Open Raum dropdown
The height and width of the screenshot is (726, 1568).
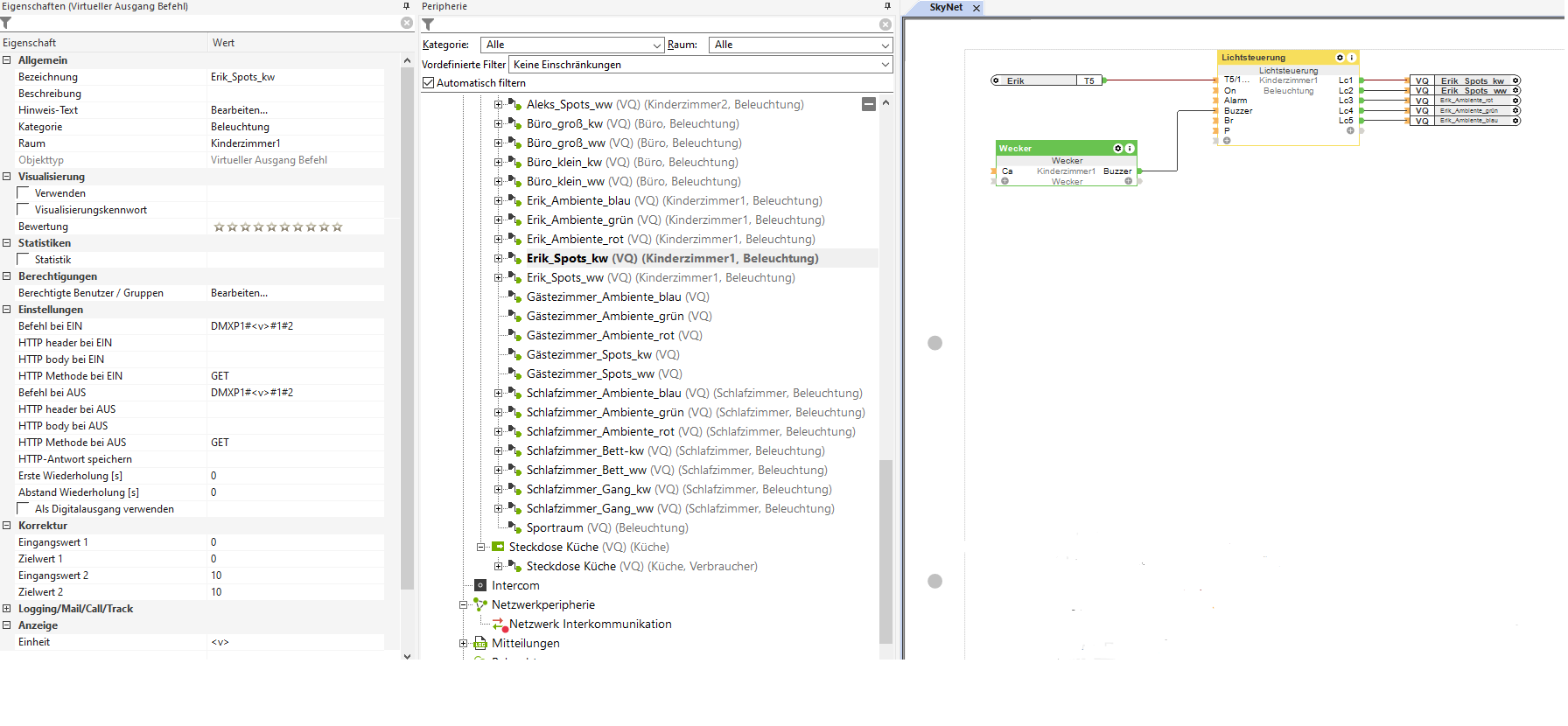coord(885,45)
